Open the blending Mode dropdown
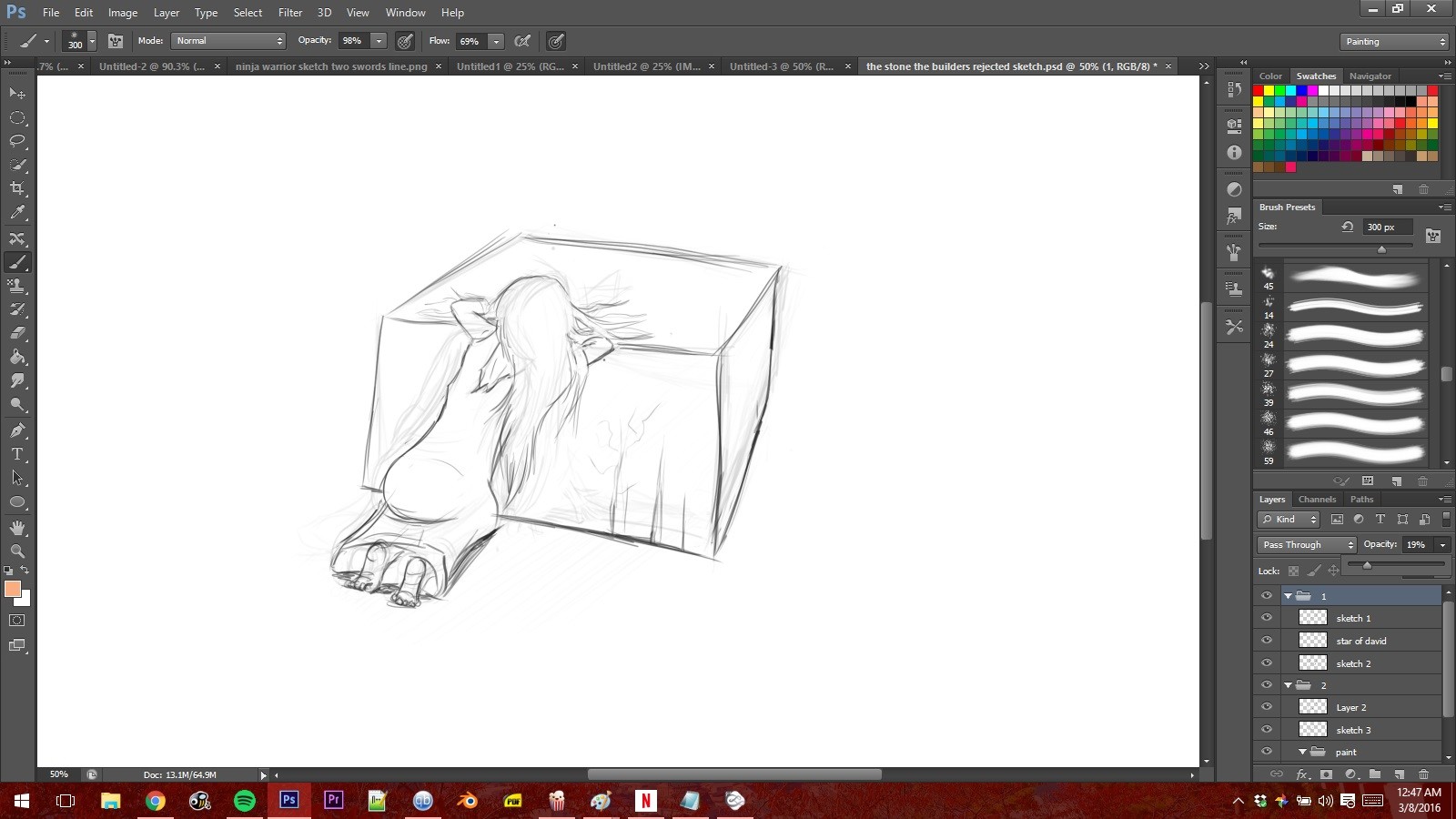 pos(228,41)
